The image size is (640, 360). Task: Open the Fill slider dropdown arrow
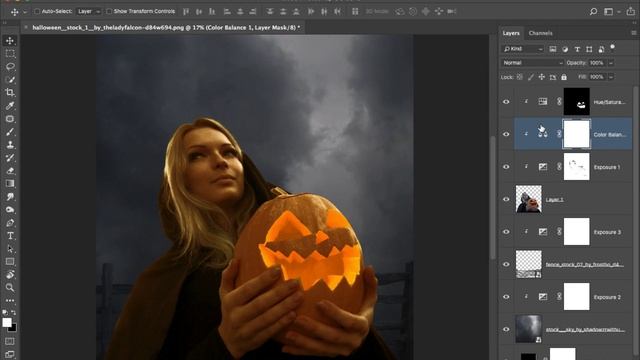pyautogui.click(x=611, y=77)
